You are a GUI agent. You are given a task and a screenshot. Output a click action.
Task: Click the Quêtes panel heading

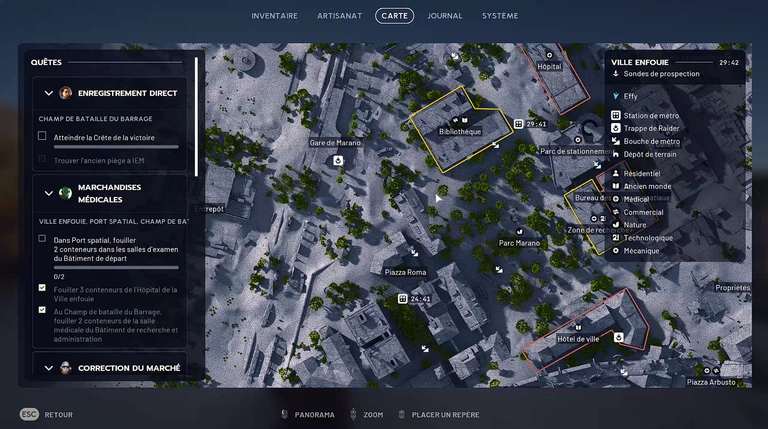[x=46, y=62]
